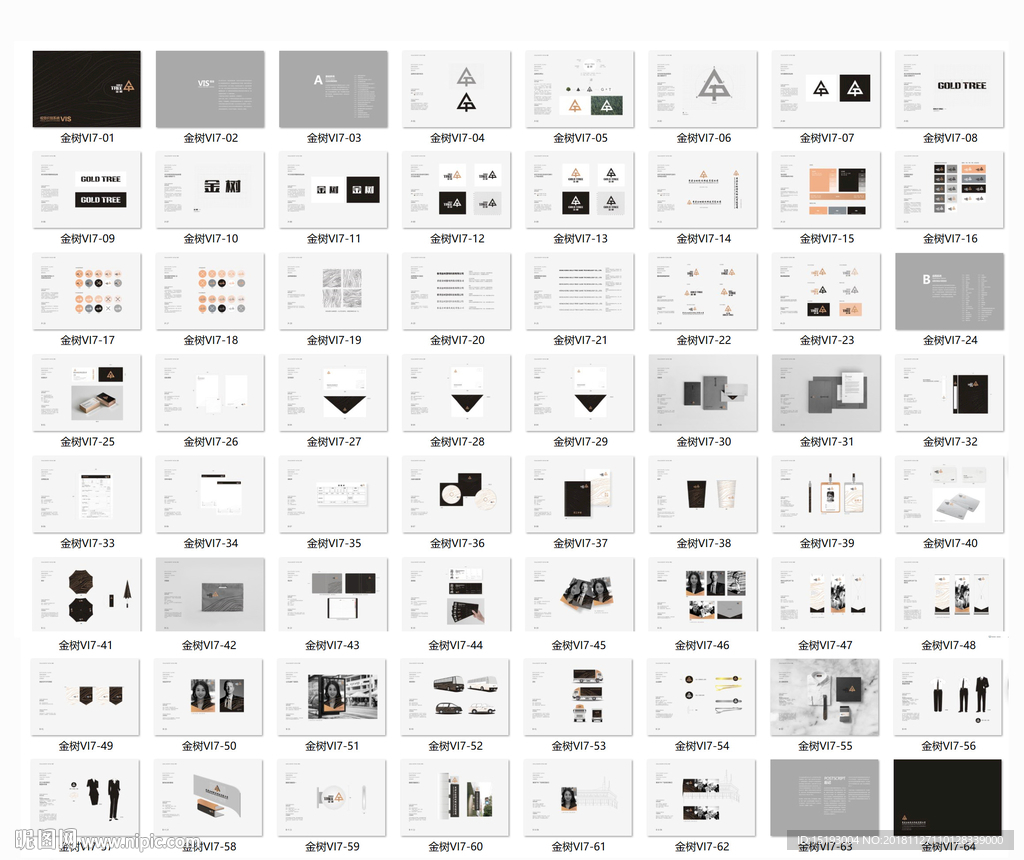Open the business card thumbnail 金树VI7-25
This screenshot has width=1024, height=860.
click(x=87, y=393)
